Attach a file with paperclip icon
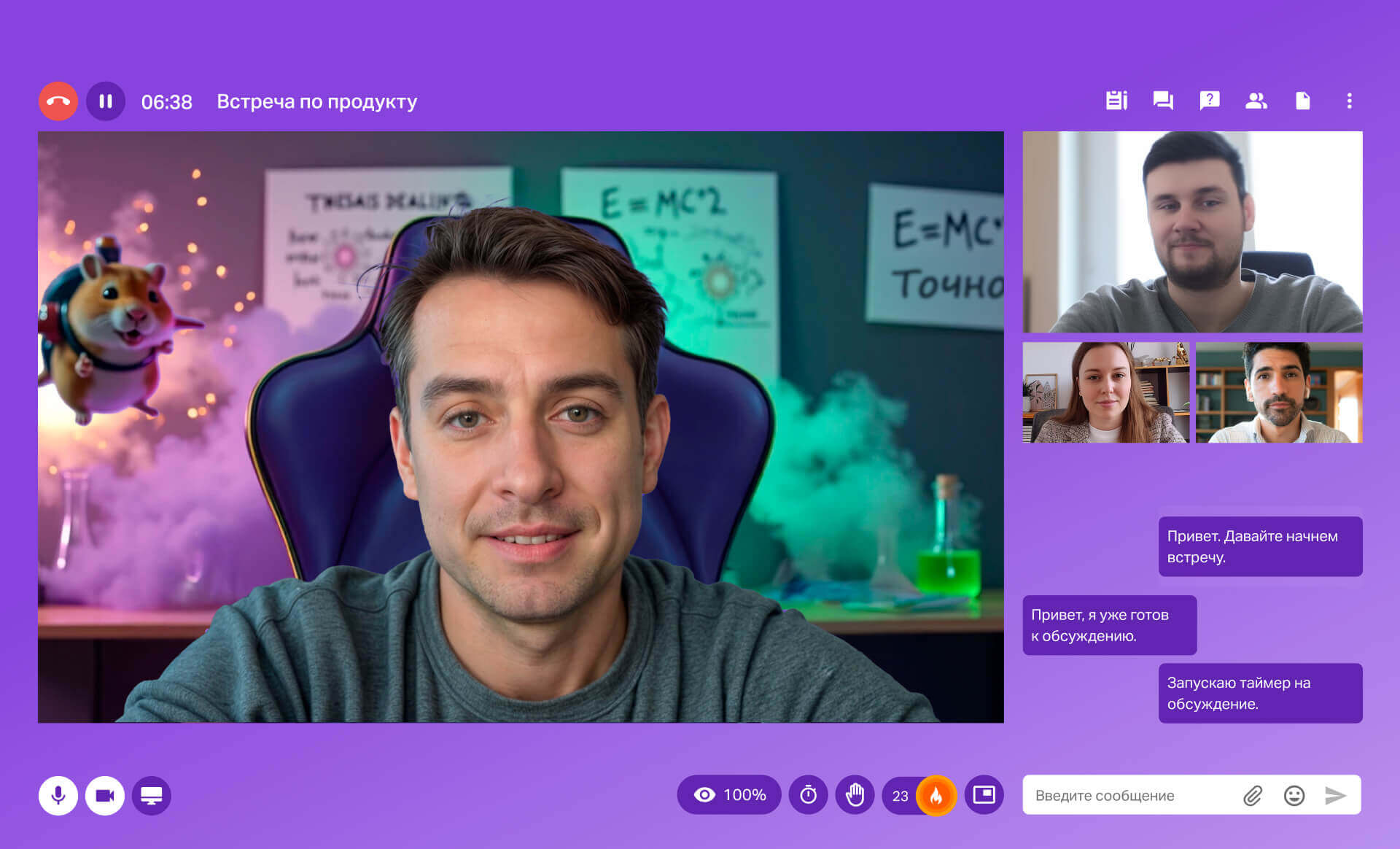This screenshot has width=1400, height=849. click(1253, 796)
